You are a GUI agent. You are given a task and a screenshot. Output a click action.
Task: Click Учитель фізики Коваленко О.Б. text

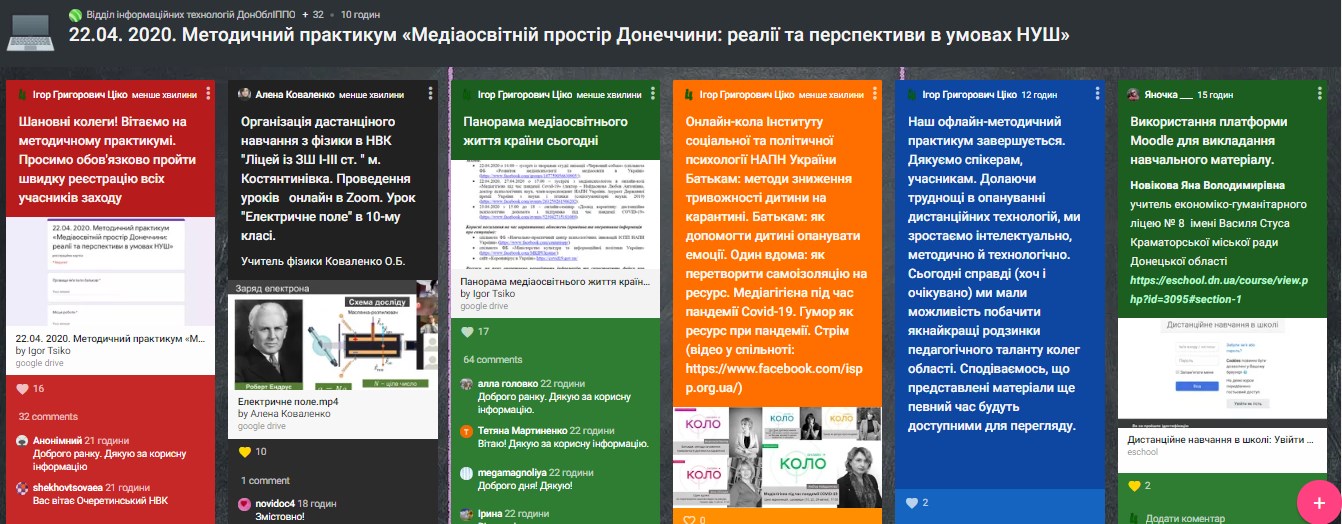(323, 261)
